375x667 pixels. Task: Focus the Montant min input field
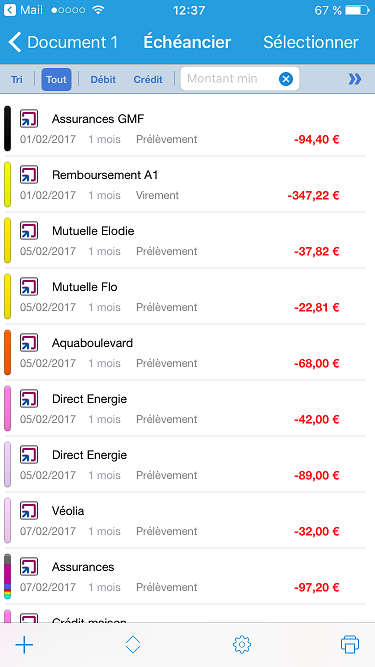(230, 79)
